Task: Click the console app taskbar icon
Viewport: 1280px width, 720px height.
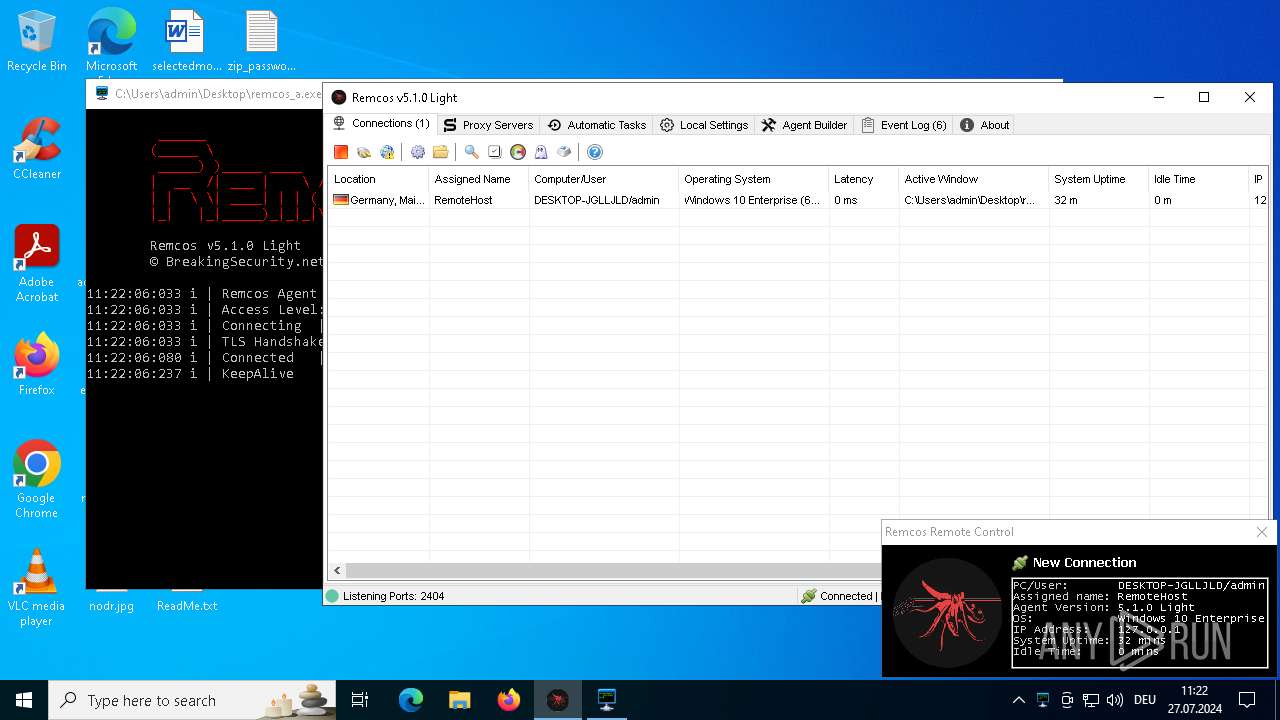Action: 607,700
